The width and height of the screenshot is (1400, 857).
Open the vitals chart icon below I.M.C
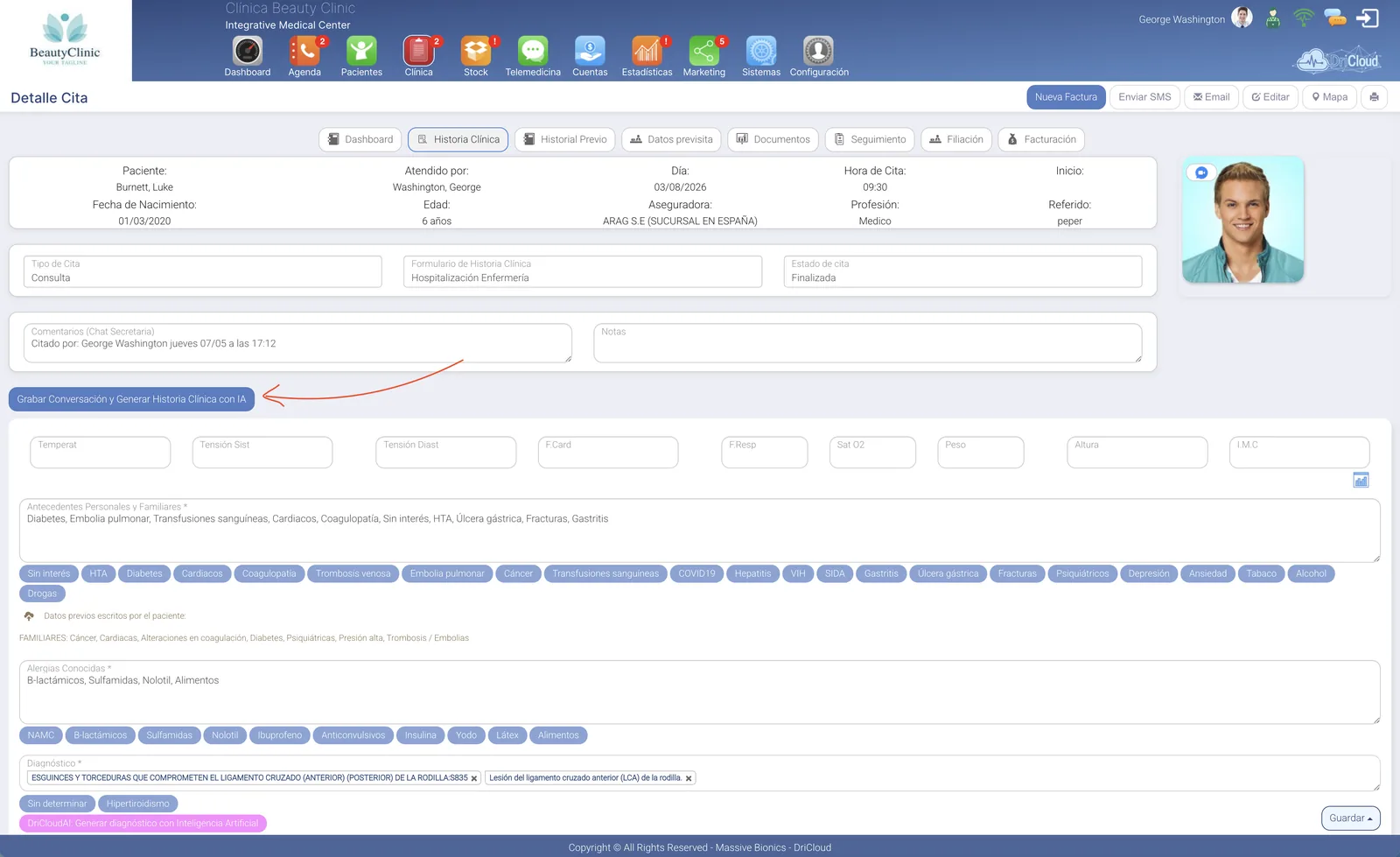click(1361, 480)
